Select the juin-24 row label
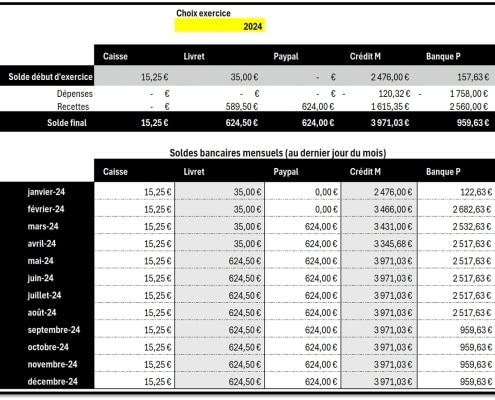Screen dimensions: 495x400 click(x=40, y=278)
